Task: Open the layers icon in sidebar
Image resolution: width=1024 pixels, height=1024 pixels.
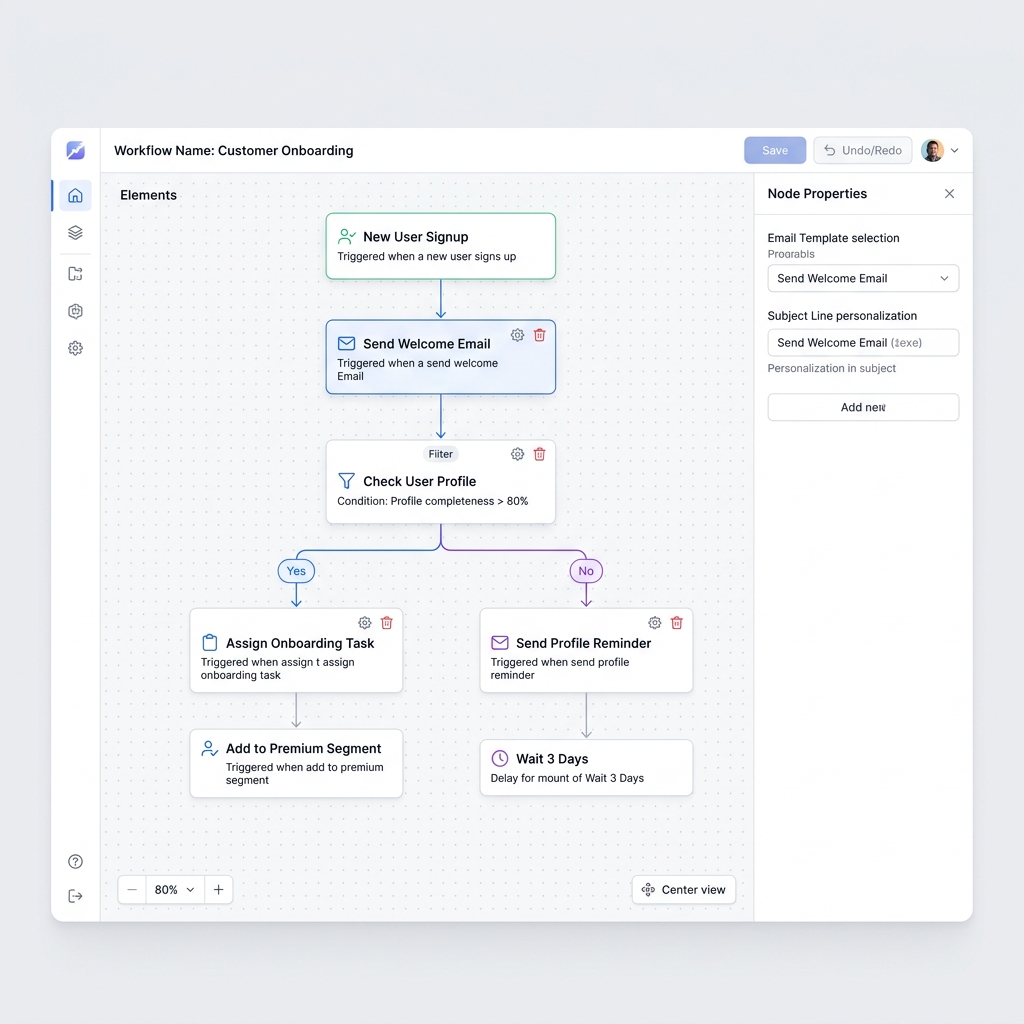Action: point(75,232)
